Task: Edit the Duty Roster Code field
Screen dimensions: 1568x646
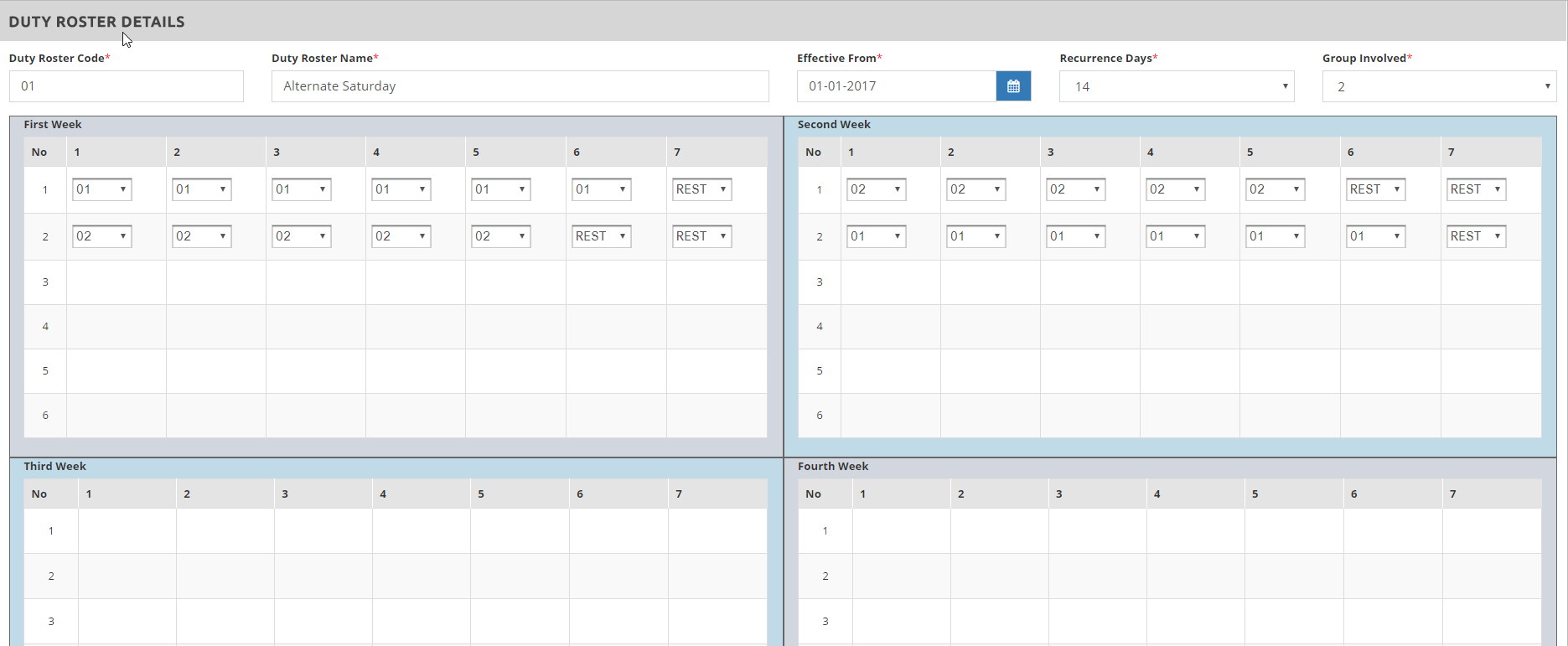Action: (x=127, y=86)
